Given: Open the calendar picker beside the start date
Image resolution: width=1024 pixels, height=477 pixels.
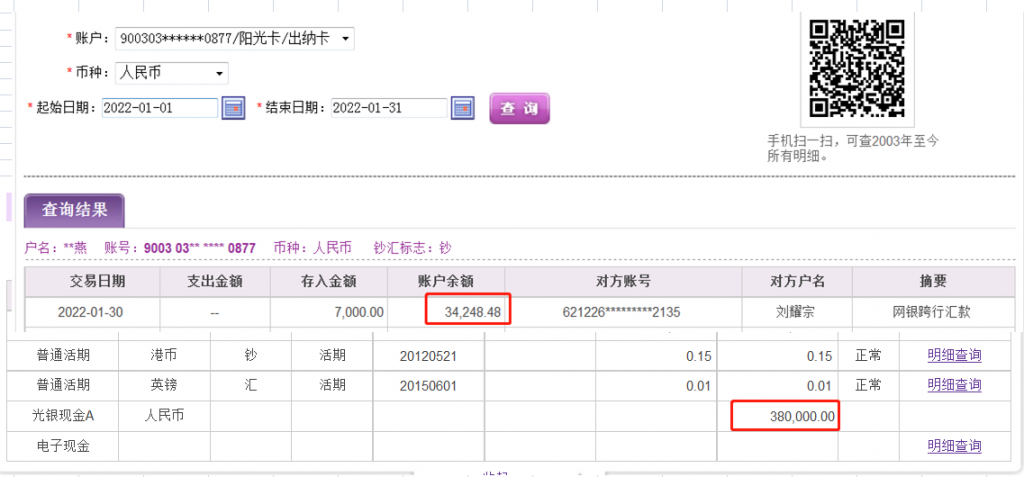Looking at the screenshot, I should [233, 108].
